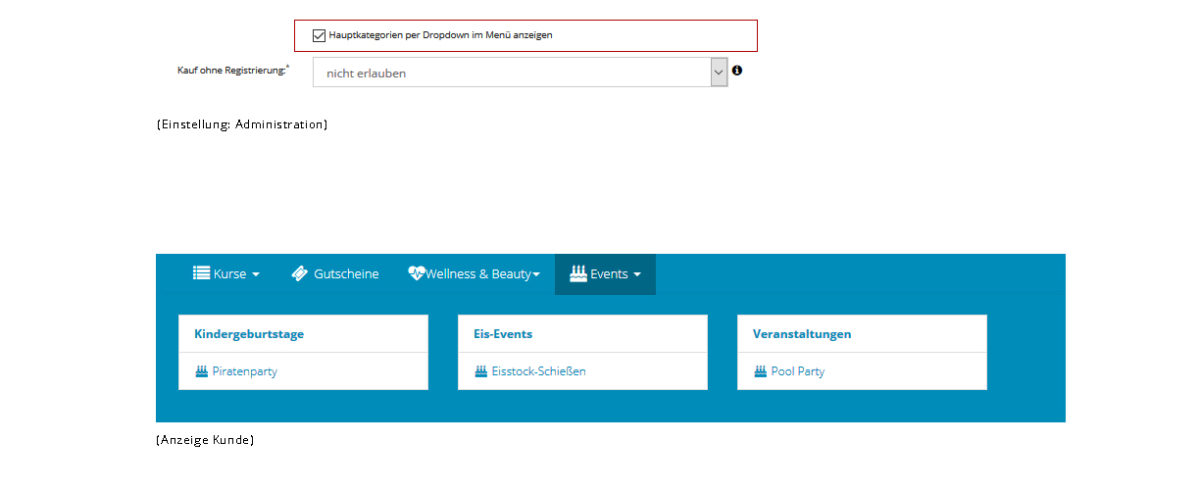This screenshot has width=1200, height=490.
Task: Open the Veranstaltungen category heading
Action: [802, 334]
